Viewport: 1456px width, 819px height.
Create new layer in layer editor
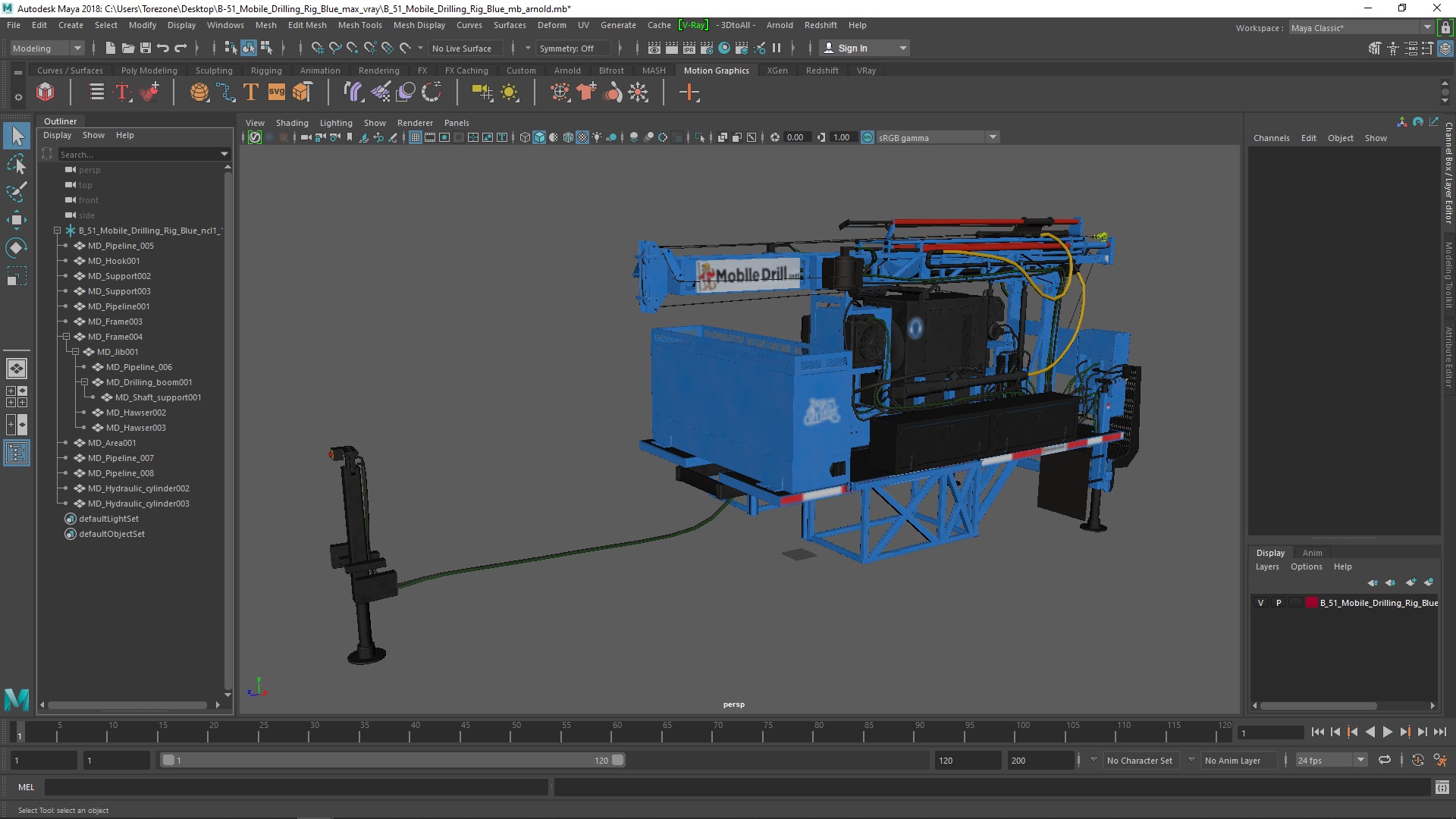(1410, 582)
